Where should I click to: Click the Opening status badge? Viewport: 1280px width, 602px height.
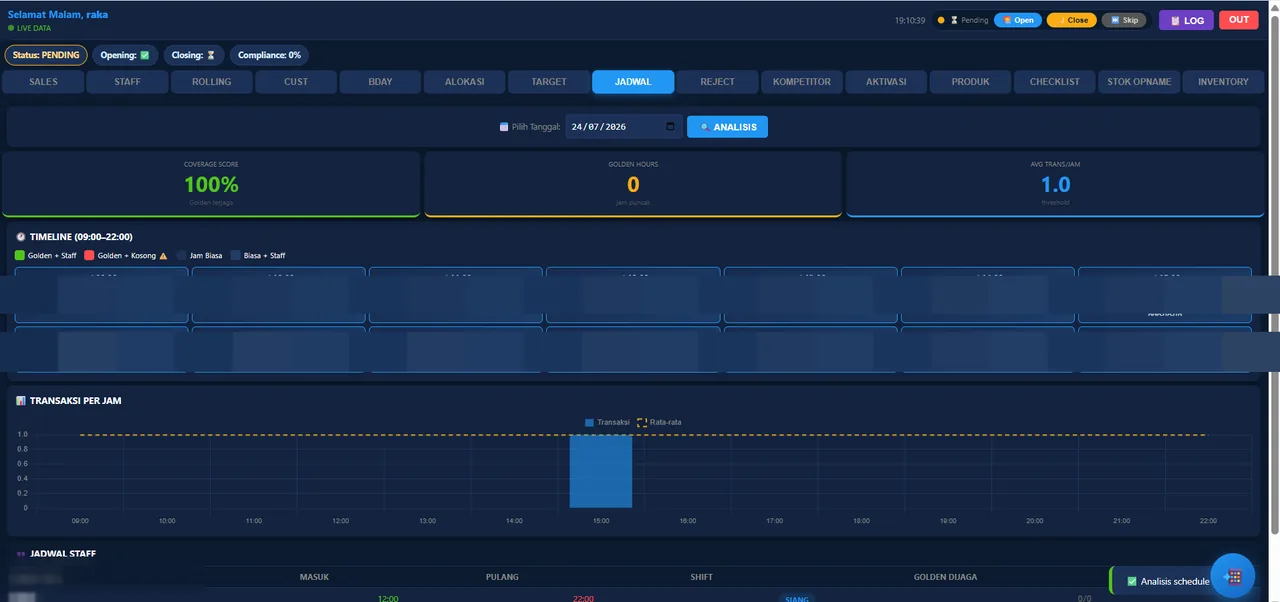(125, 55)
